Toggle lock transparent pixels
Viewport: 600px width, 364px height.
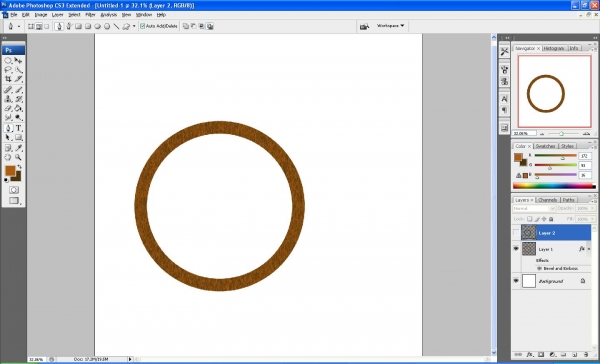click(530, 219)
